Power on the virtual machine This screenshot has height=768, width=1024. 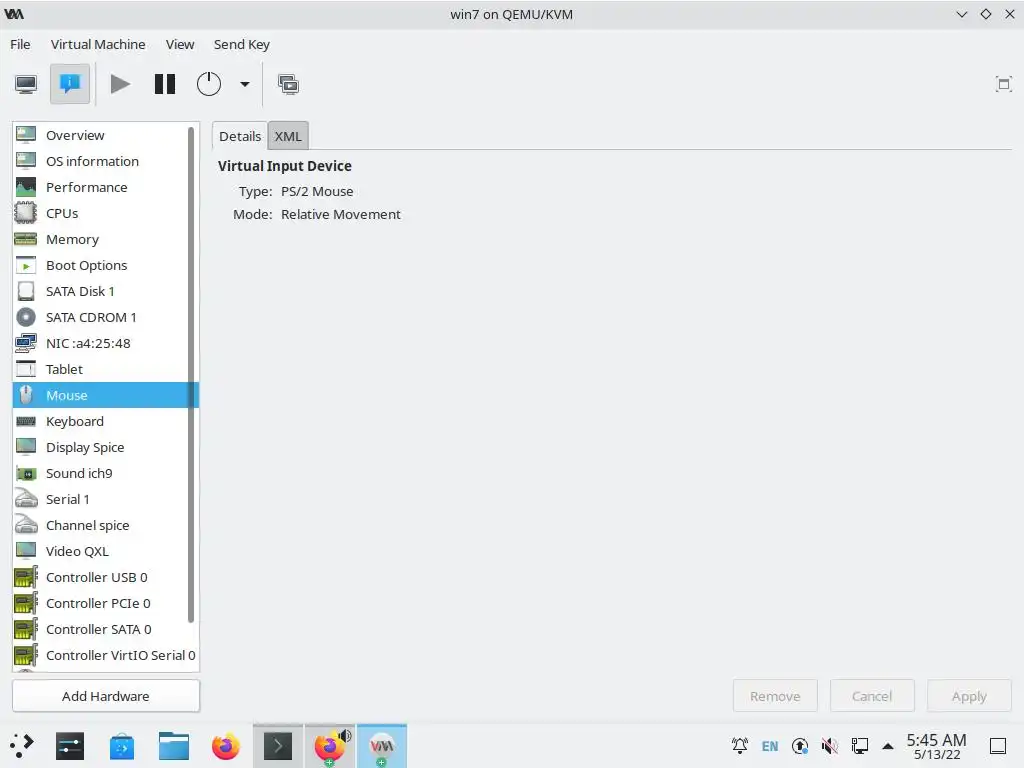click(120, 84)
